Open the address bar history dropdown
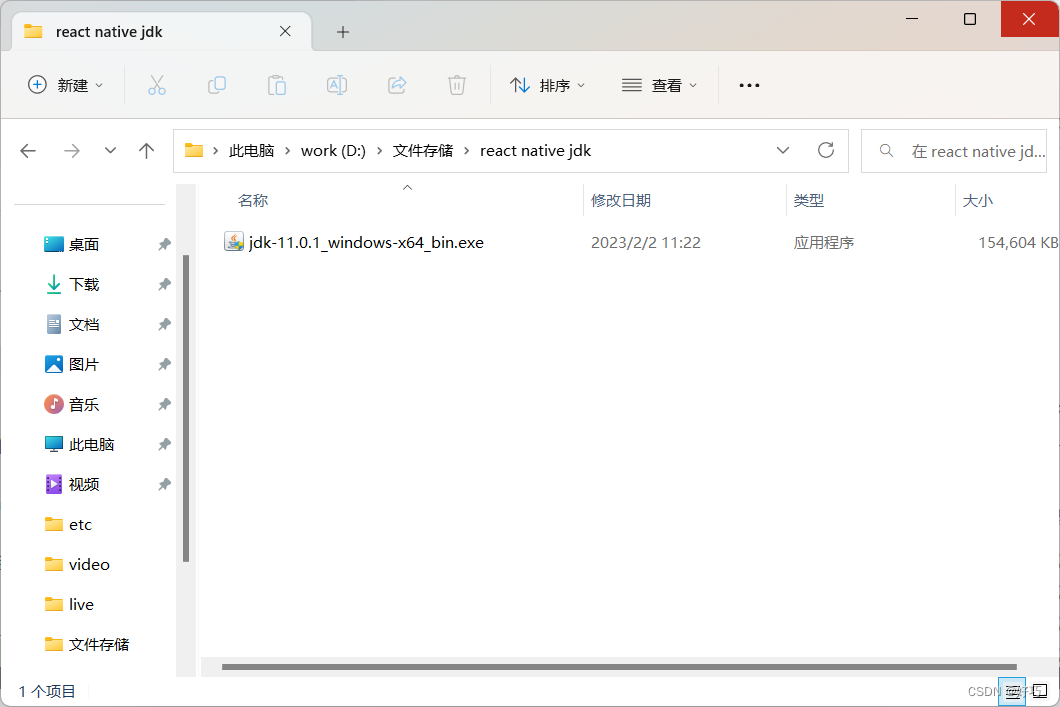This screenshot has width=1060, height=707. 783,150
